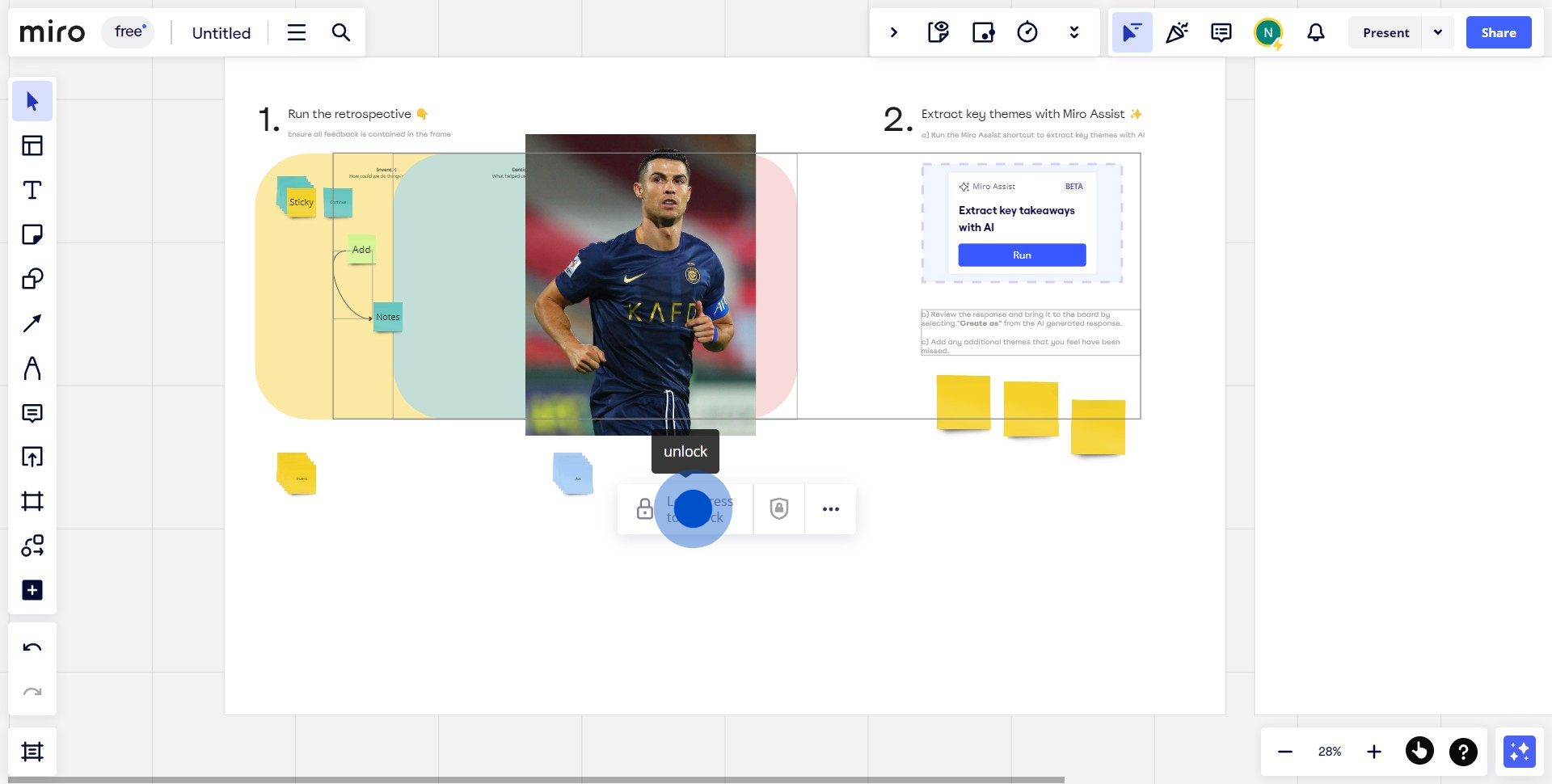This screenshot has height=784, width=1552.
Task: Select the Sticky yellow note
Action: (302, 202)
